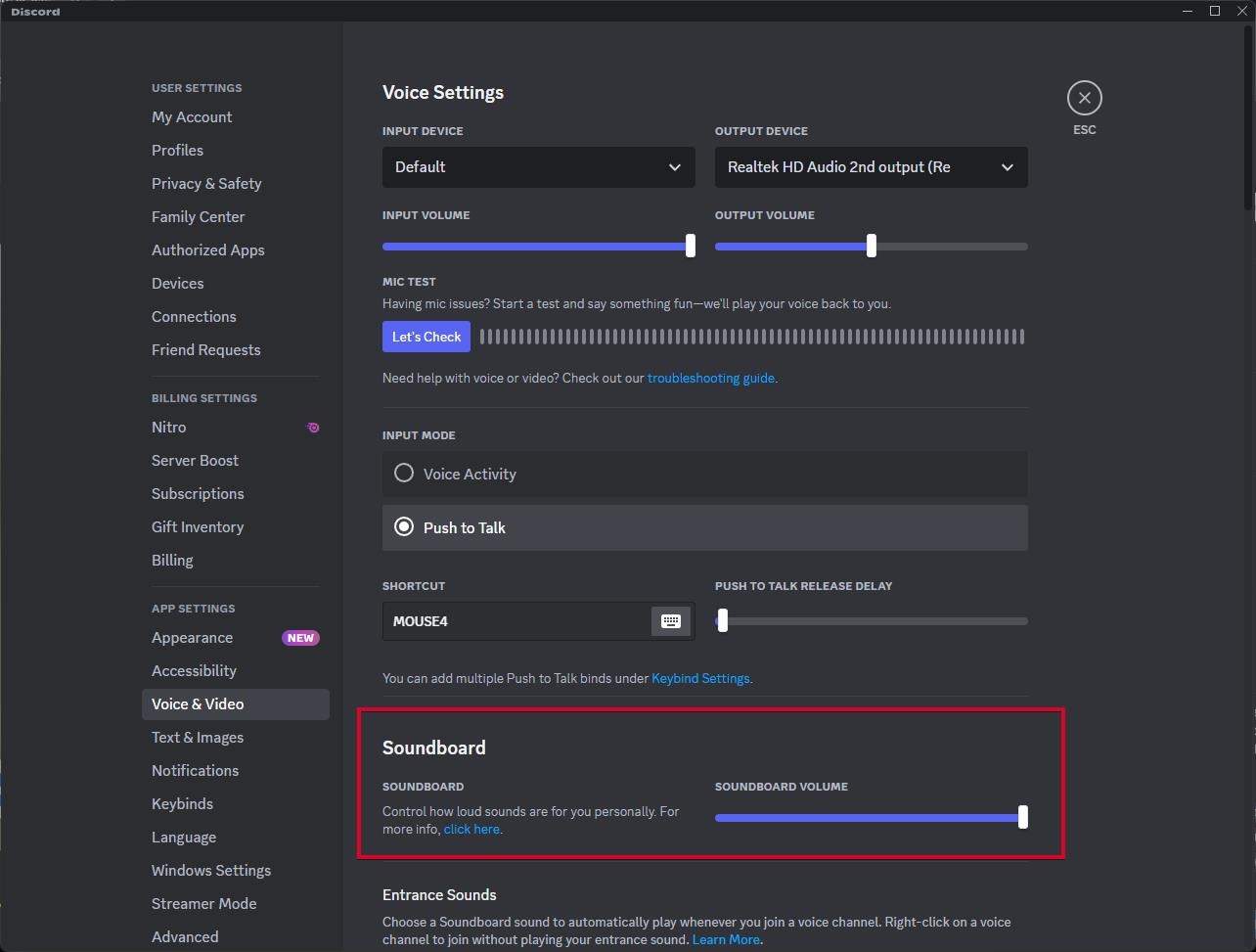Open Notifications settings
This screenshot has width=1256, height=952.
(x=236, y=771)
